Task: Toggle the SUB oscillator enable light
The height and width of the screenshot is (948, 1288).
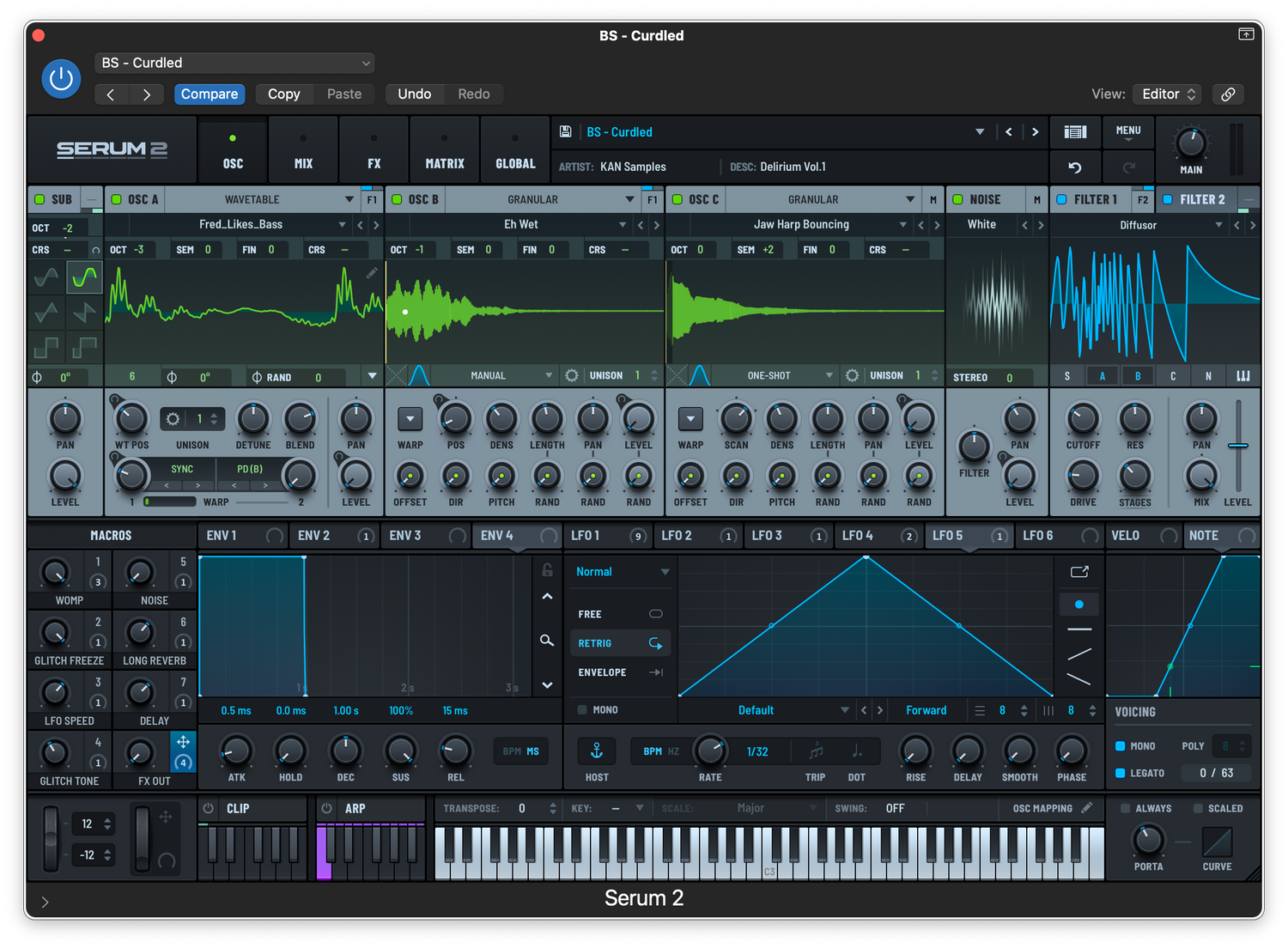Action: coord(39,199)
